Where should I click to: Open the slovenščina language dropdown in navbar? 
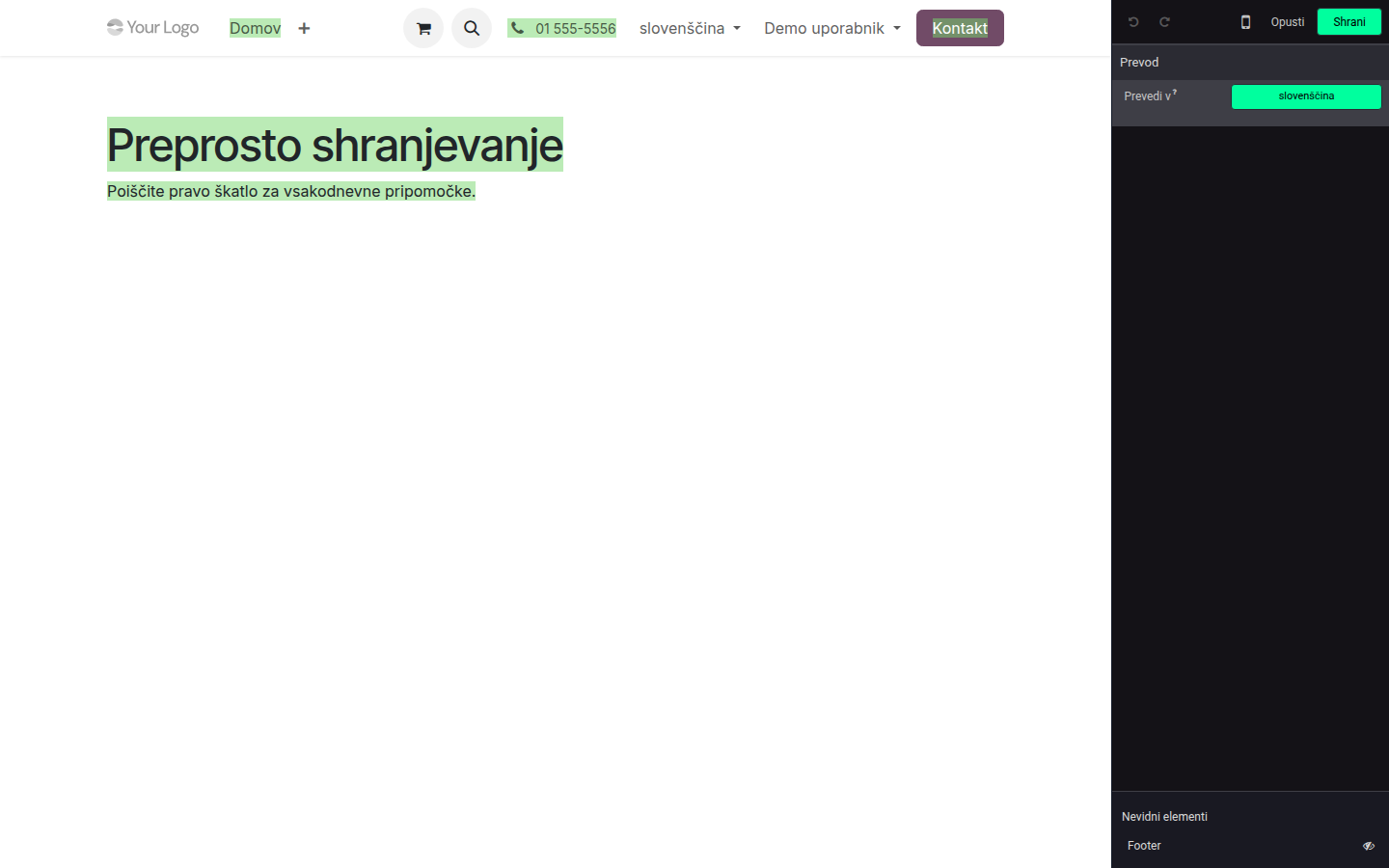coord(690,28)
